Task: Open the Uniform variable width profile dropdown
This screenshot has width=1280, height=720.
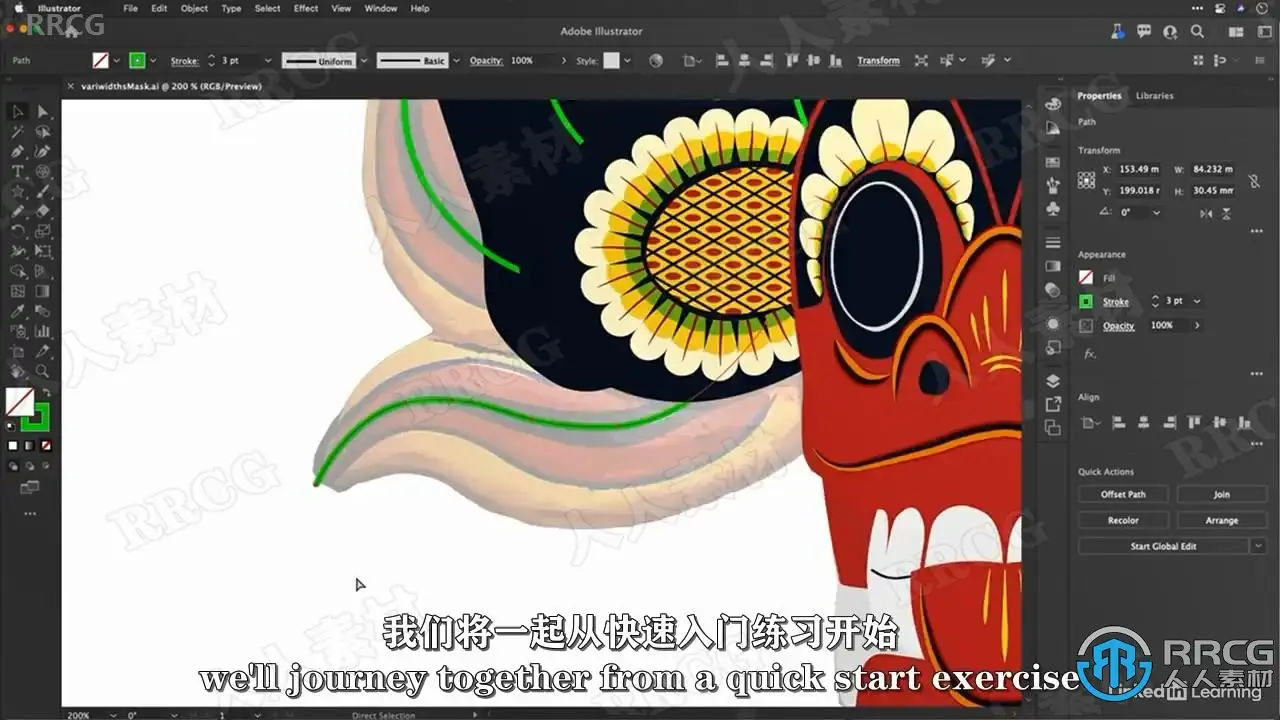Action: click(x=363, y=61)
